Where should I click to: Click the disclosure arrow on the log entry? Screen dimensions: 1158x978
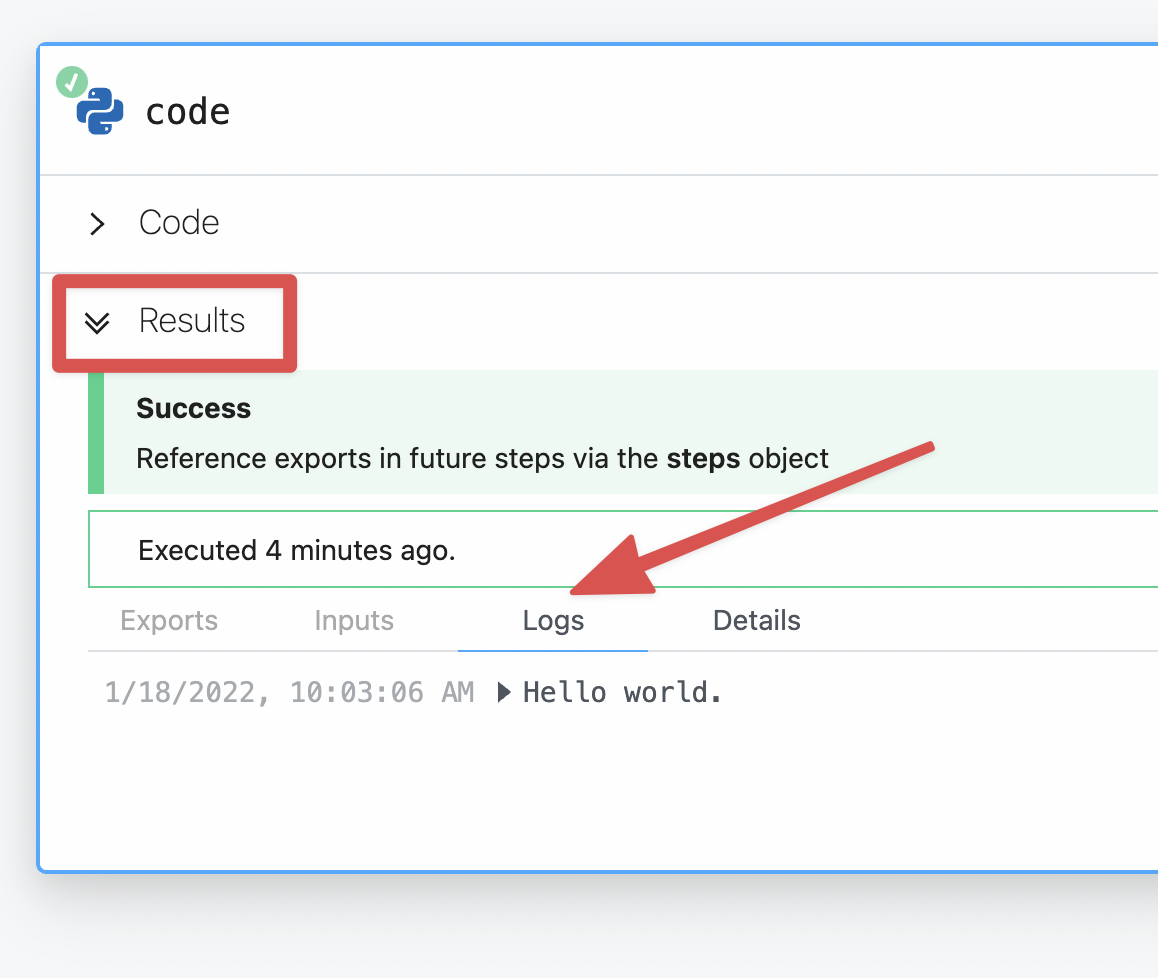tap(505, 691)
